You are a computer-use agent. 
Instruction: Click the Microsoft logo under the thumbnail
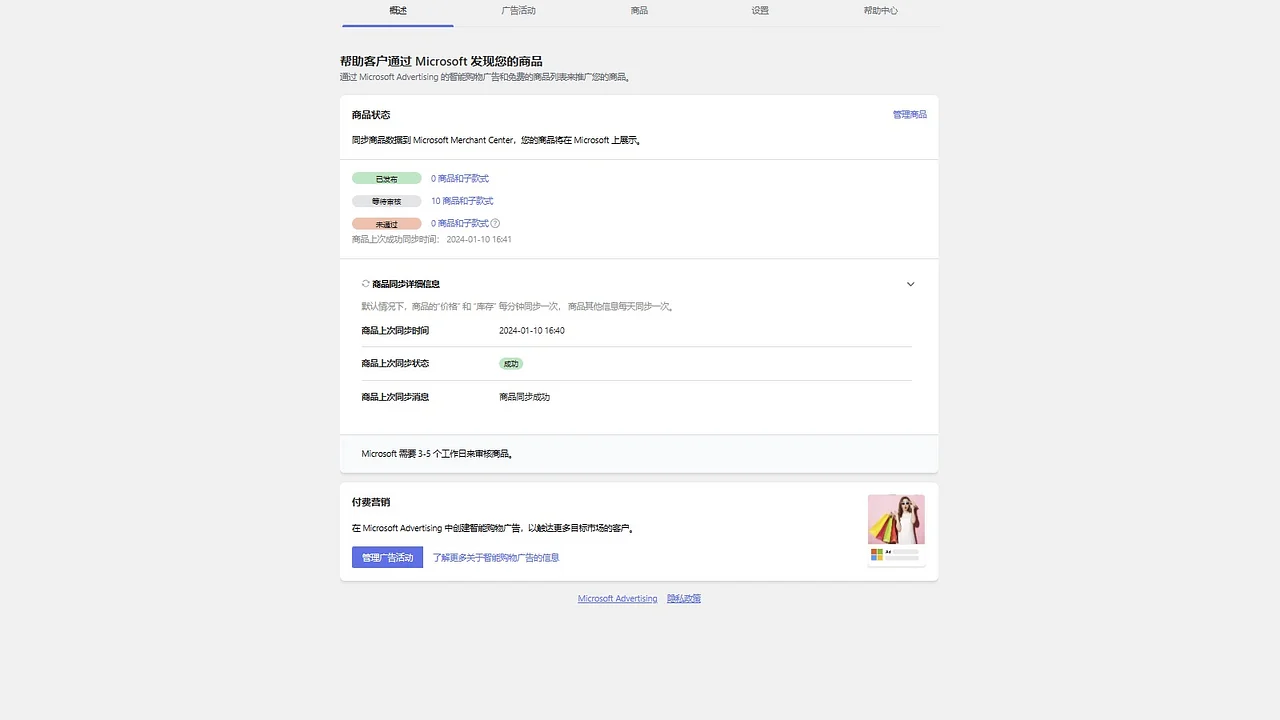coord(877,554)
